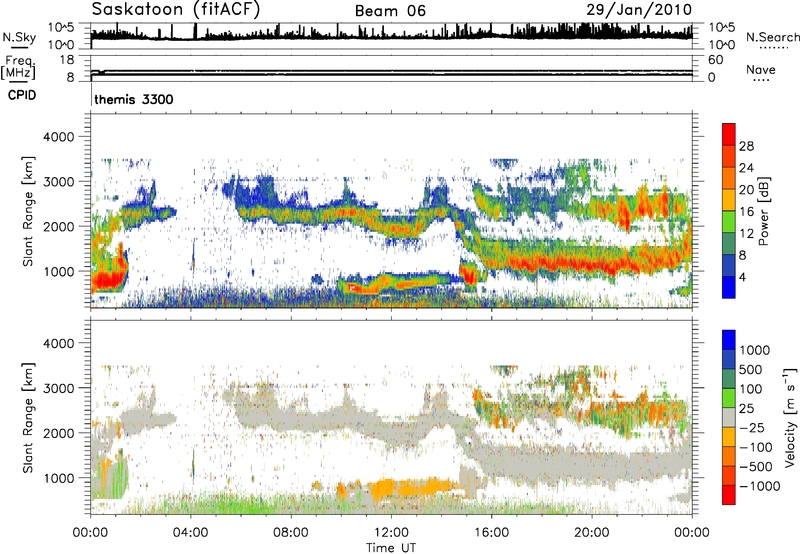Click the orange velocity patch near 12:00
This screenshot has width=800, height=554.
tap(412, 489)
